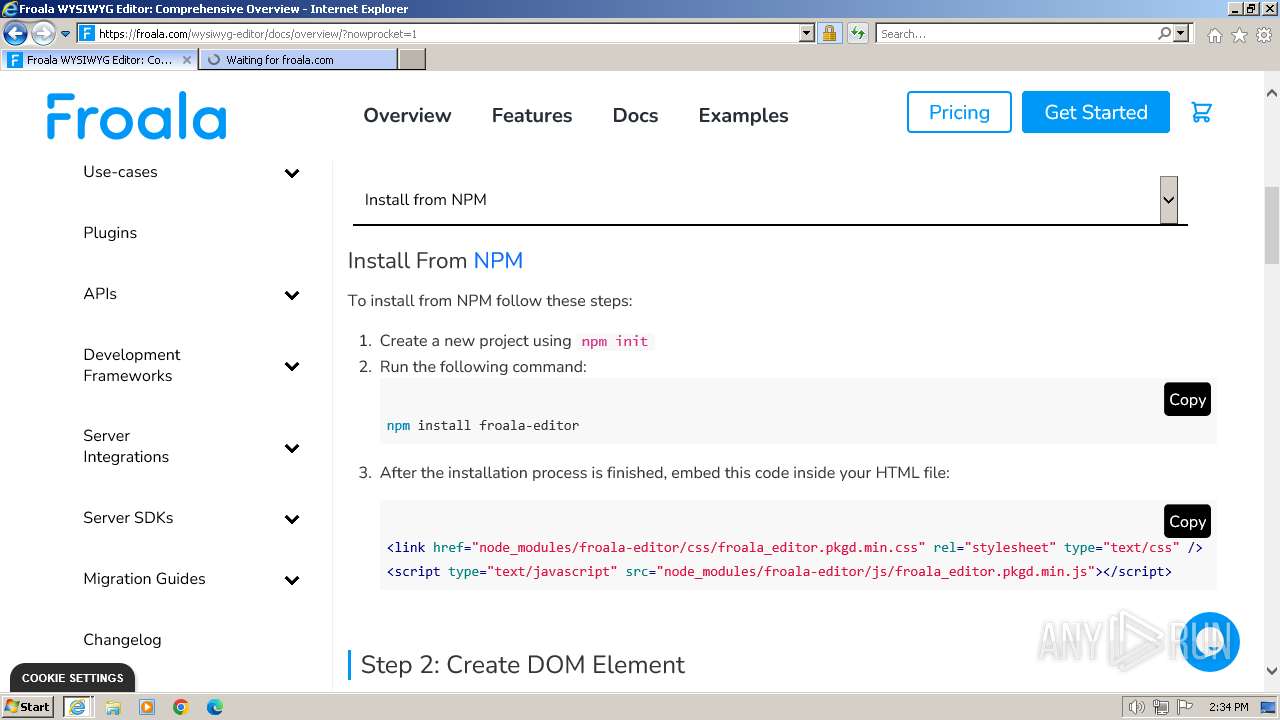This screenshot has width=1280, height=720.
Task: Click the Froala logo
Action: coord(136,116)
